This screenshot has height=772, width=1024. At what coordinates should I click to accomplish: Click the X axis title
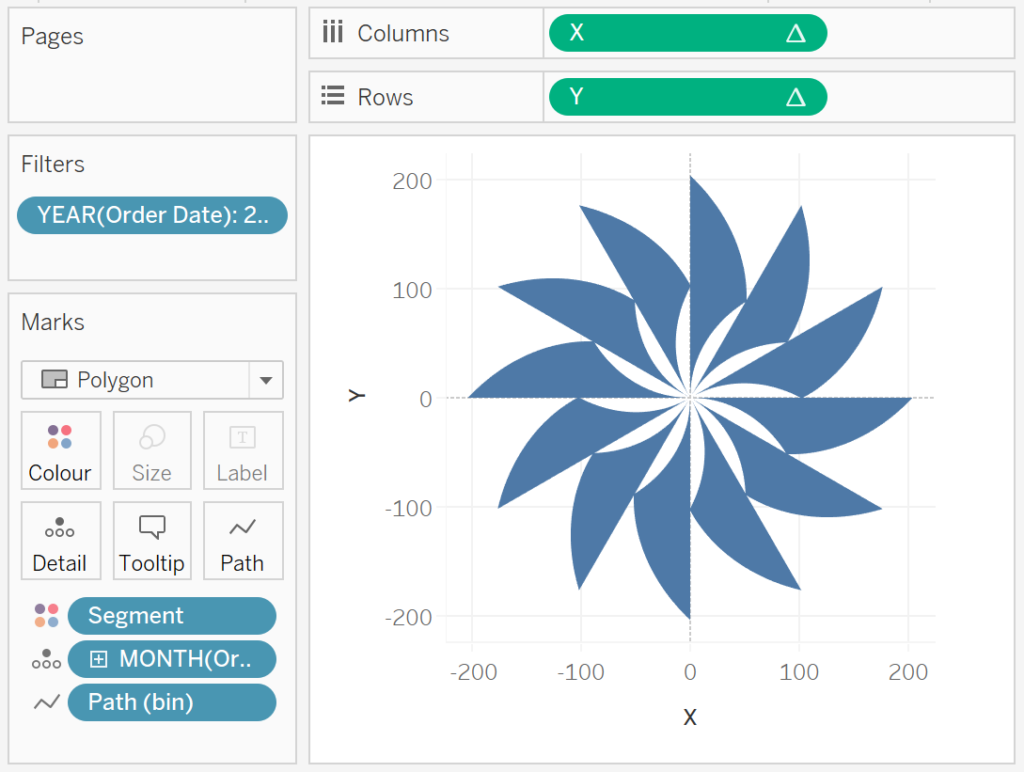[x=690, y=717]
